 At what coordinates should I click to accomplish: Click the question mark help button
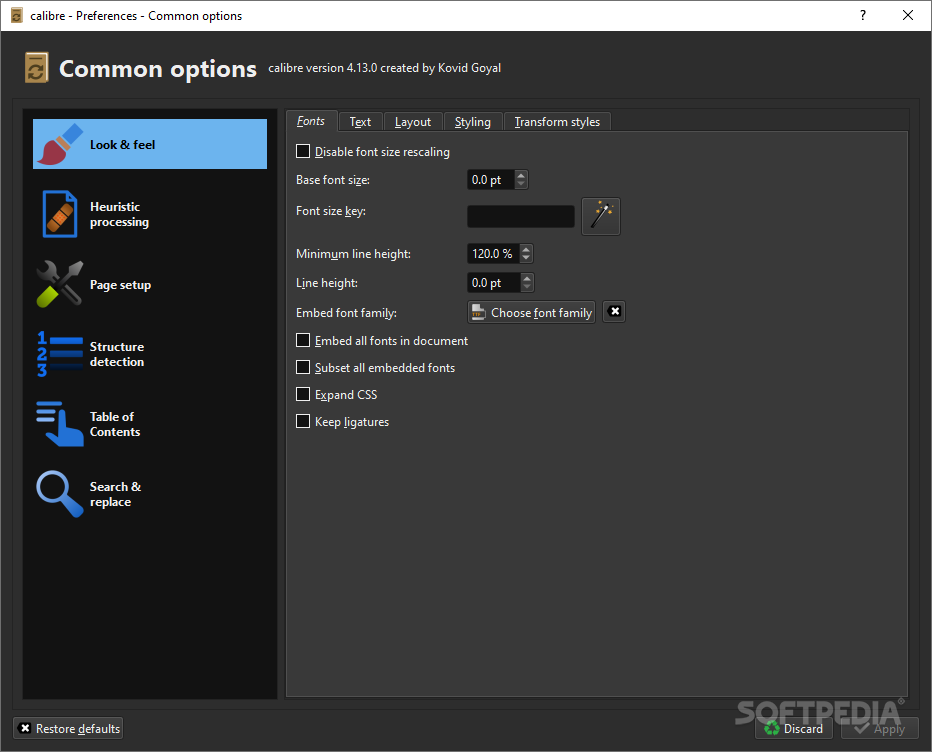tap(862, 15)
